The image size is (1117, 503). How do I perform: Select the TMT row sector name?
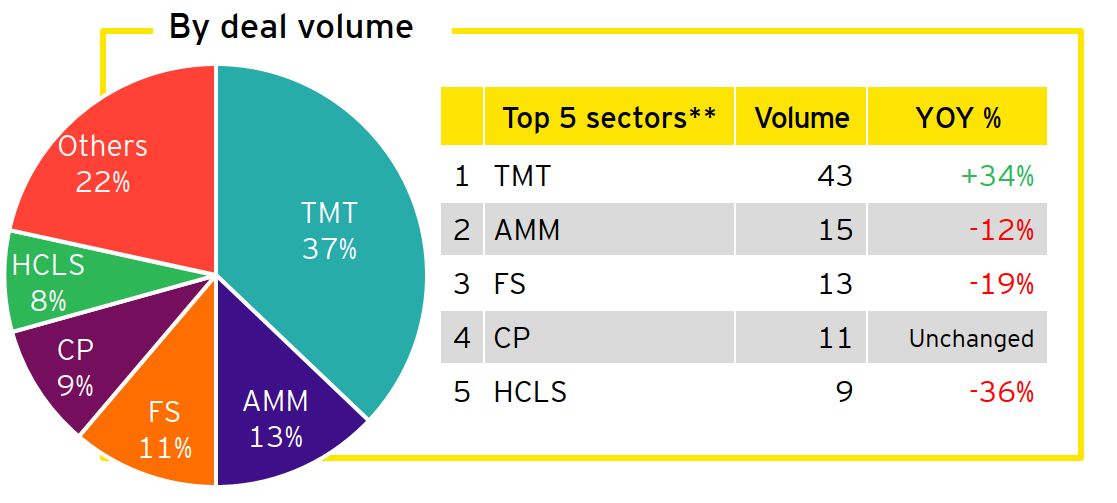point(522,177)
